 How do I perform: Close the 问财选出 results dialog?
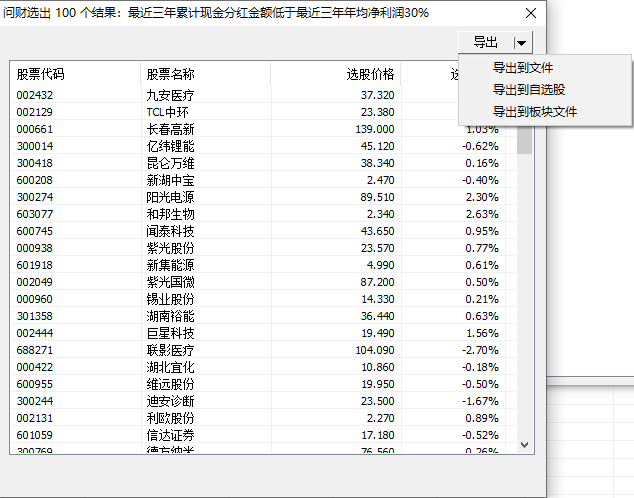click(x=530, y=13)
